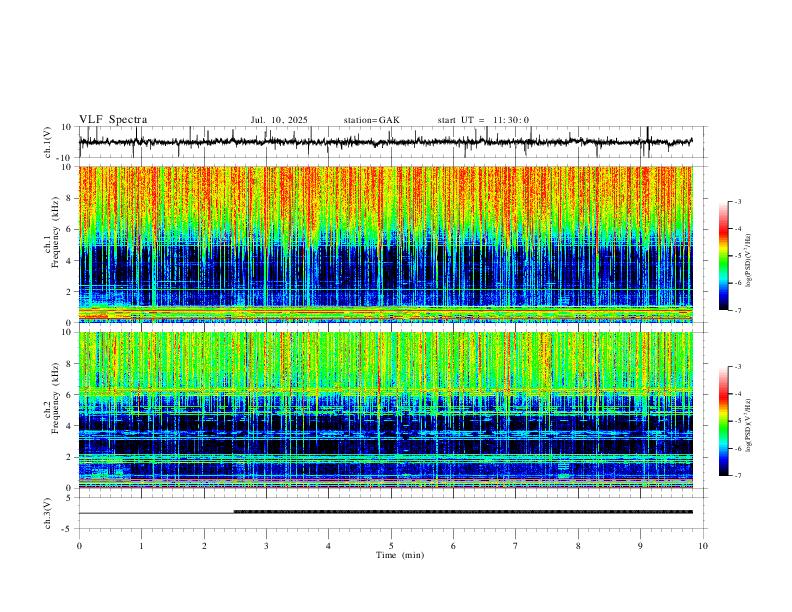Viewport: 792px width, 612px height.
Task: Click the 'station=GAK' label
Action: [371, 120]
